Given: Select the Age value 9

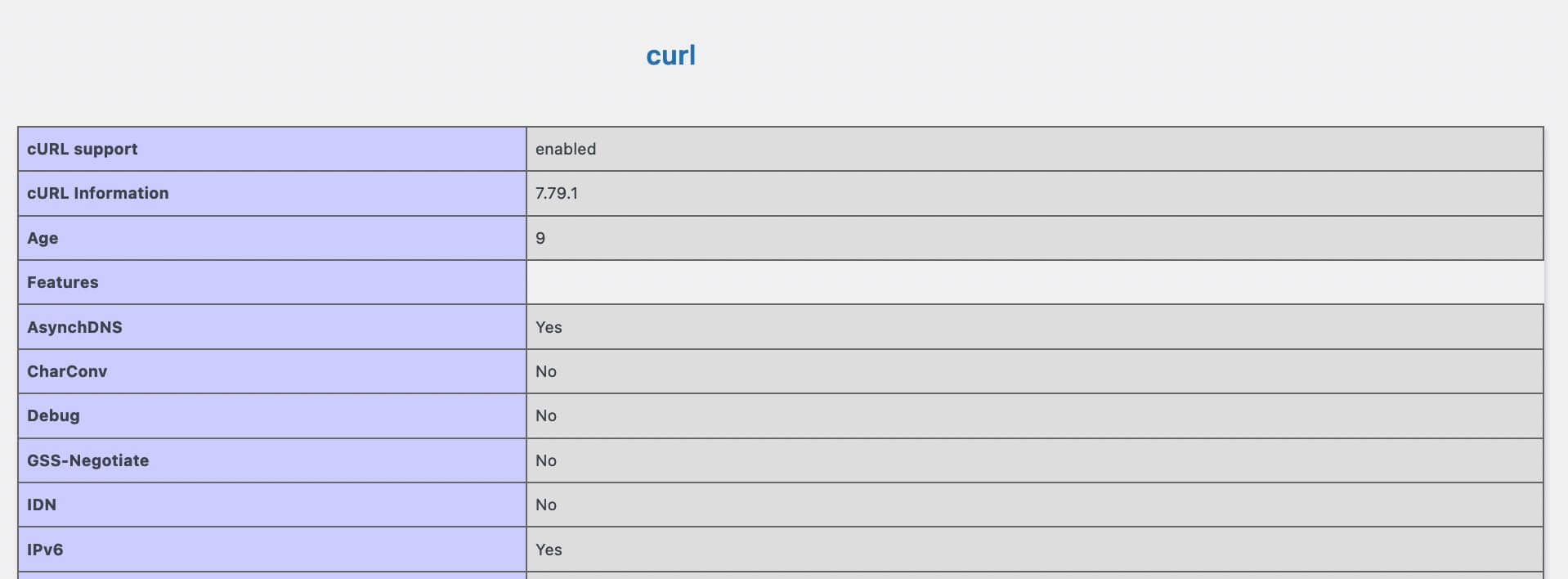Looking at the screenshot, I should pyautogui.click(x=540, y=238).
